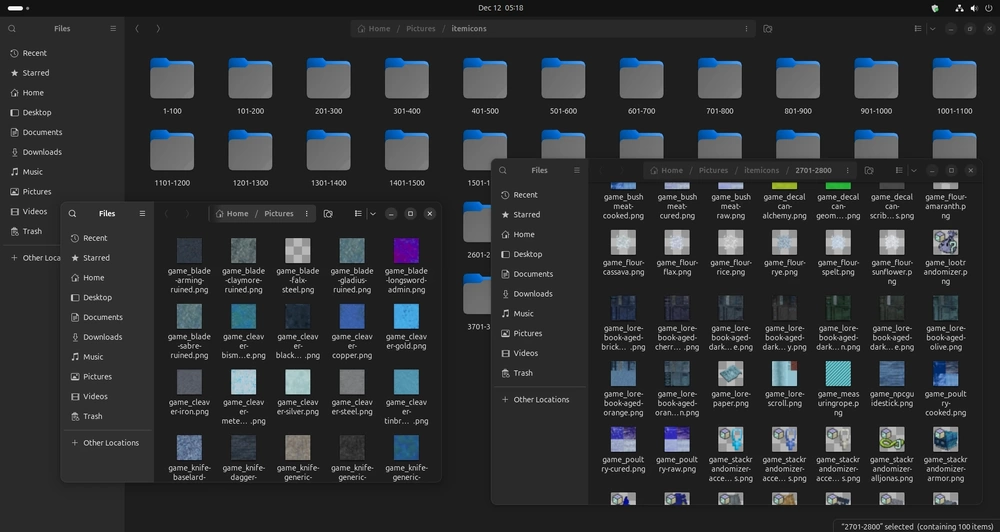Viewport: 1000px width, 532px height.
Task: Click search icon in the 2701-2800 window
Action: (x=503, y=171)
